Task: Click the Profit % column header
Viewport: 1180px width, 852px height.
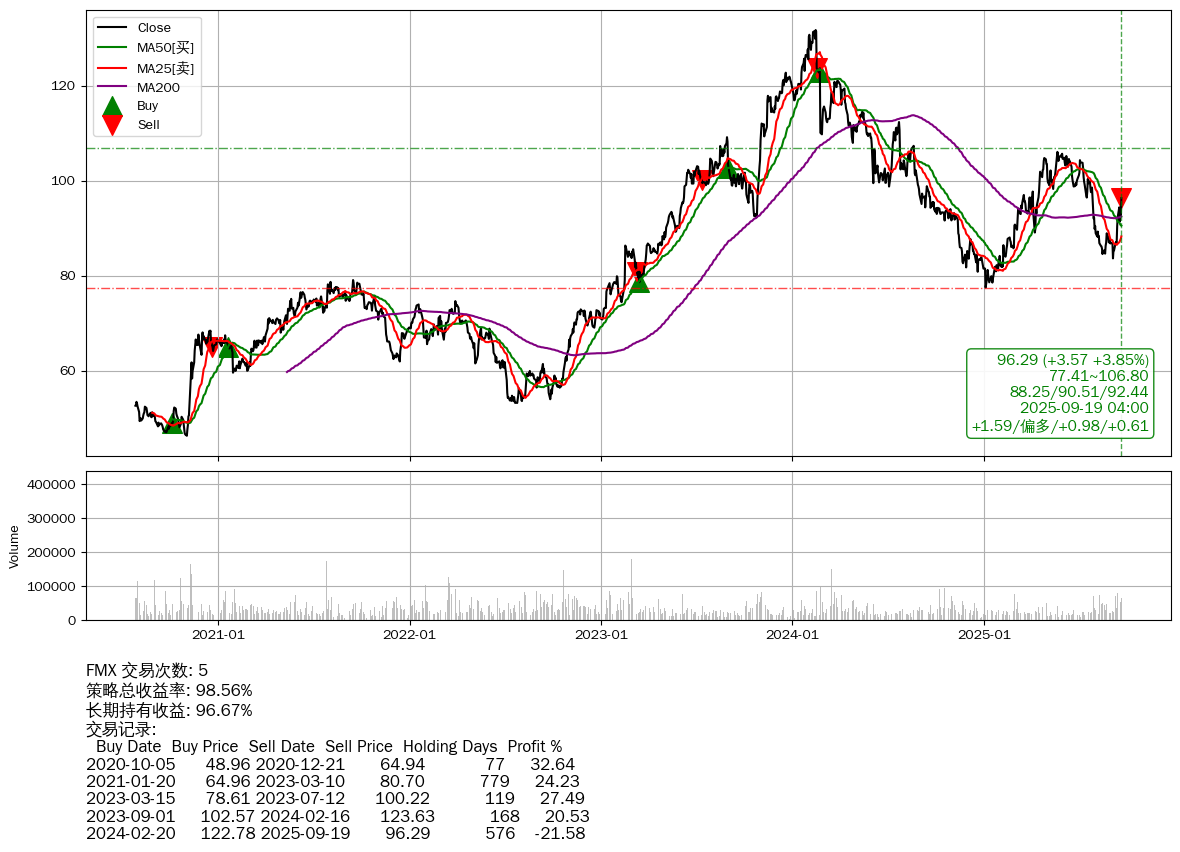Action: pos(534,746)
